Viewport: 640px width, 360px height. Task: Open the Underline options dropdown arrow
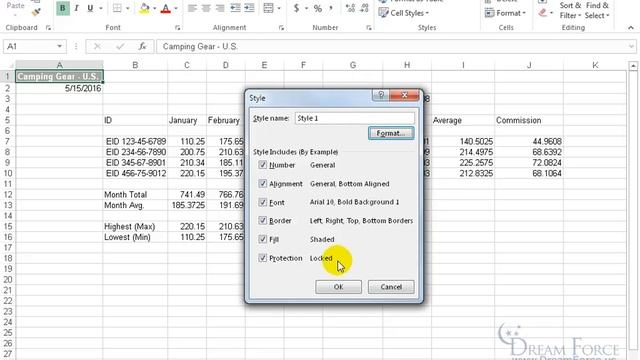(x=101, y=9)
